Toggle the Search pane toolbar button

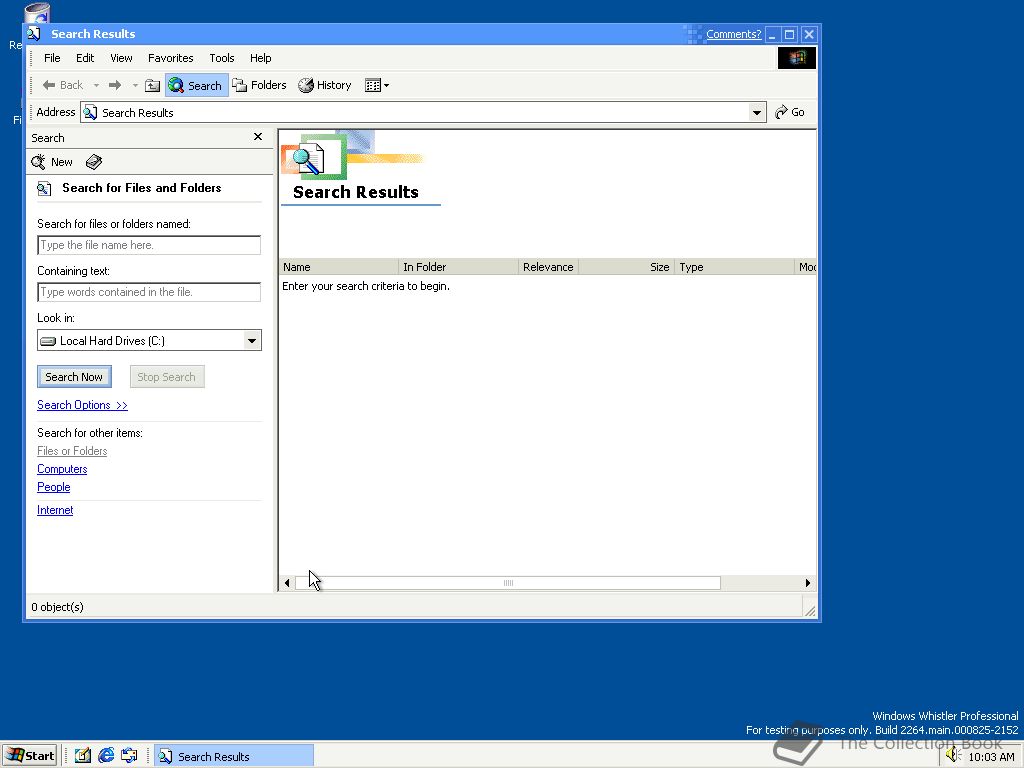tap(196, 86)
